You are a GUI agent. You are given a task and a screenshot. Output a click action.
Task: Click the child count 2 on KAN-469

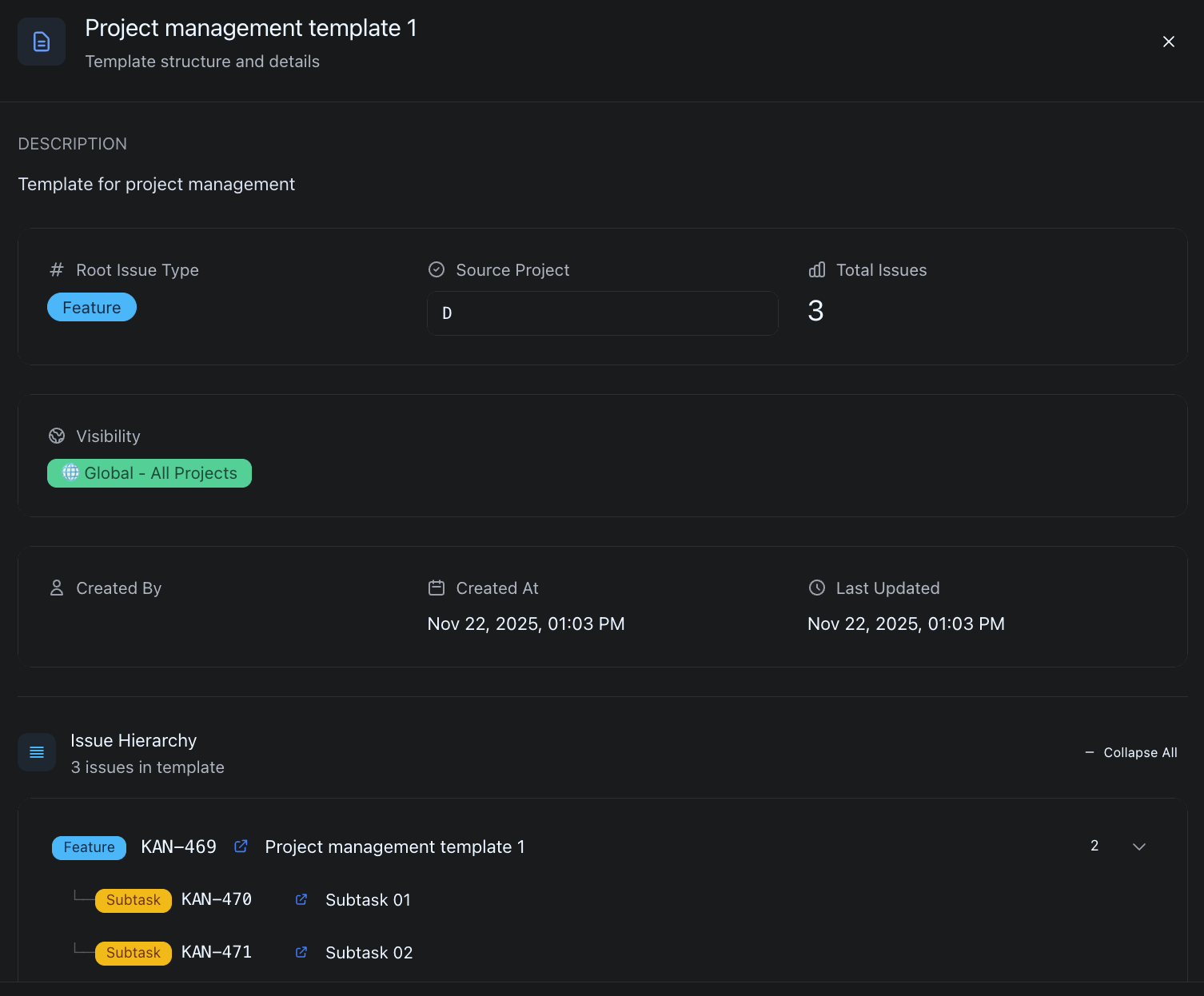(x=1094, y=846)
